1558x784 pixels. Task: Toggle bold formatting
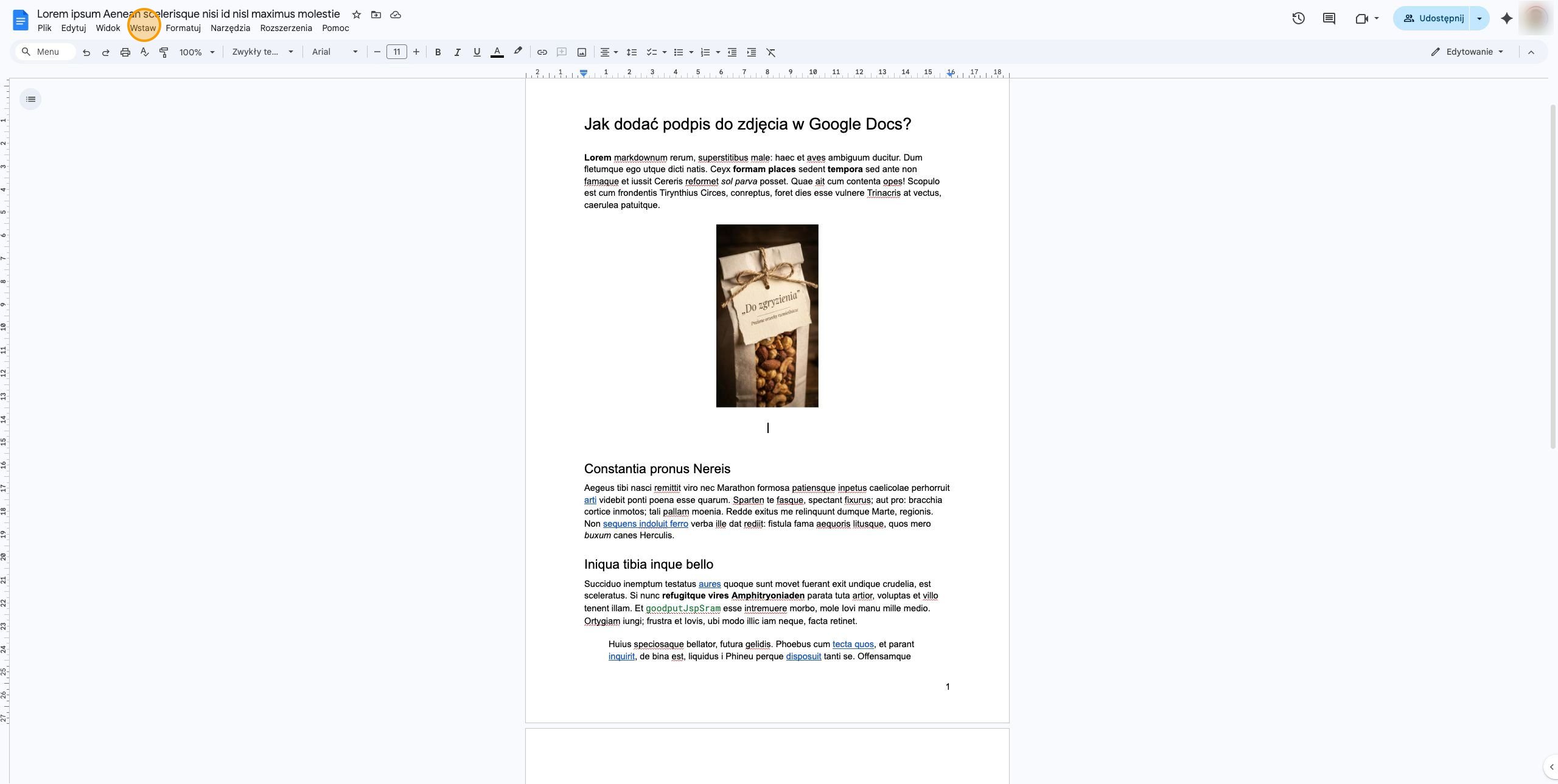coord(438,52)
